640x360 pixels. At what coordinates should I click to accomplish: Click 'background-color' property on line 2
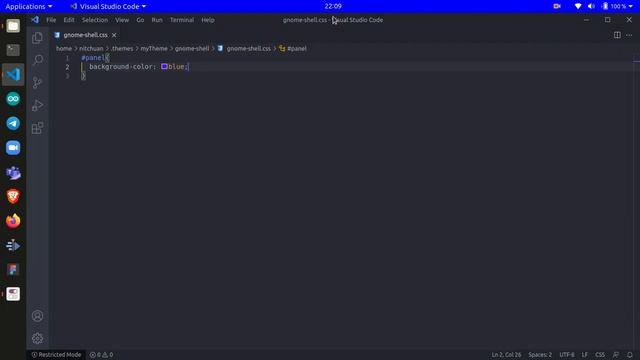pyautogui.click(x=120, y=67)
